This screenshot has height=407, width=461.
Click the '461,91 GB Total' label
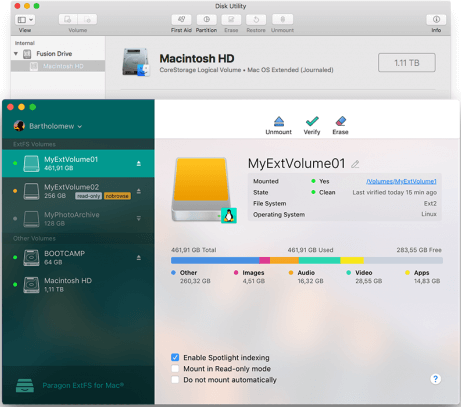coord(194,250)
